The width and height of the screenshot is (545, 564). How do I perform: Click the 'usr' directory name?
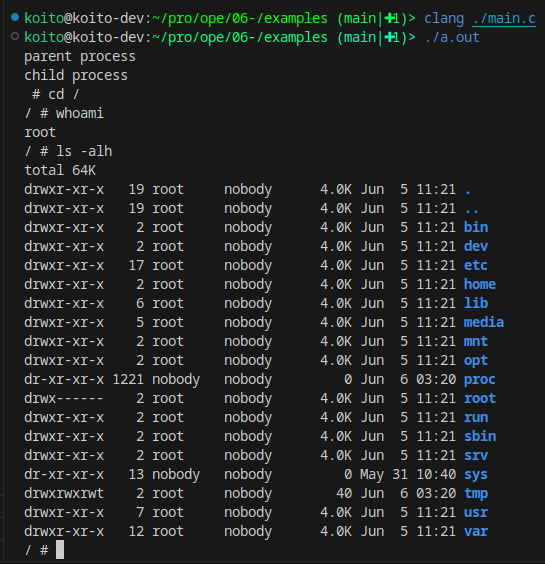476,513
